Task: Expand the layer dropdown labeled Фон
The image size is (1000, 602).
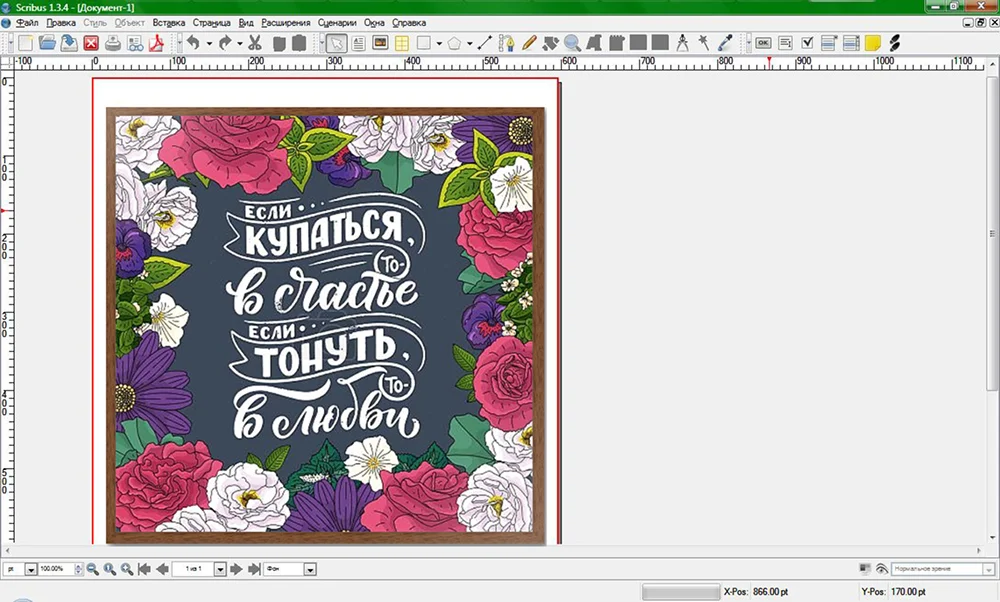Action: (x=310, y=569)
